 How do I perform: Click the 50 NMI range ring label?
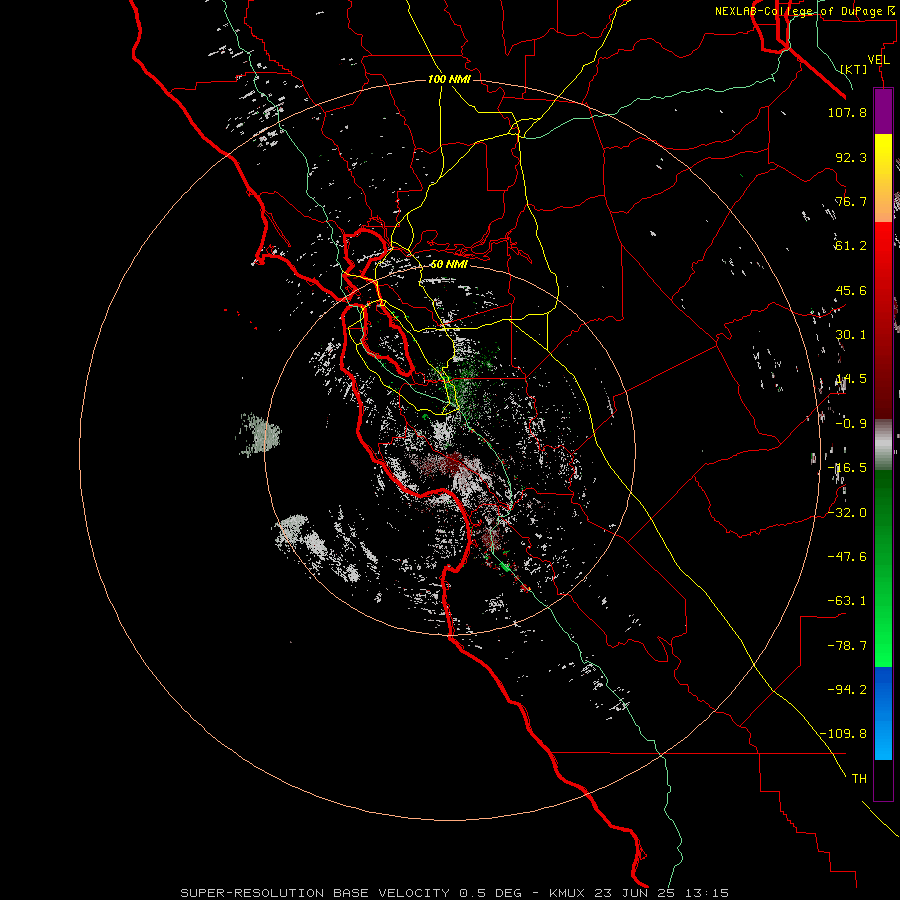click(x=449, y=264)
